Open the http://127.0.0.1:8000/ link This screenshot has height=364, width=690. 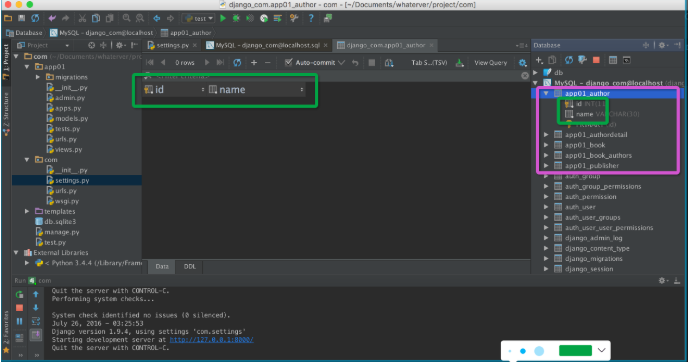click(211, 340)
